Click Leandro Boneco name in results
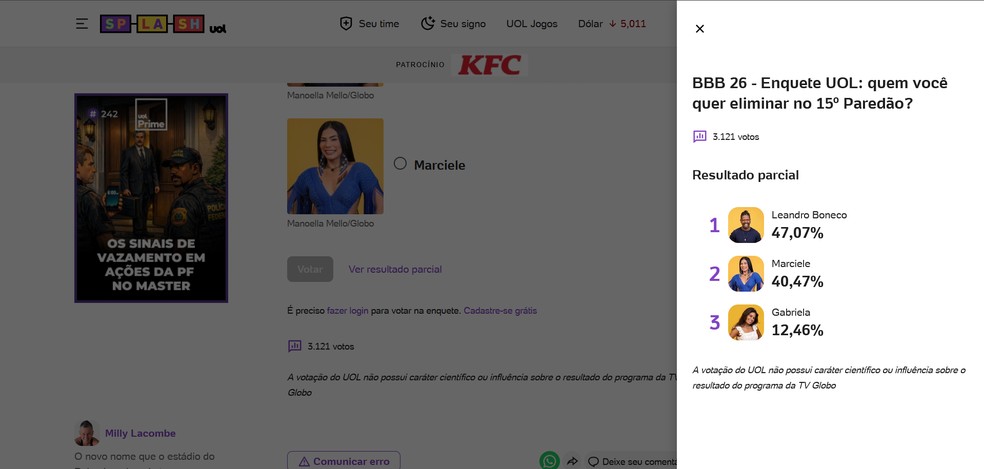 (x=809, y=215)
